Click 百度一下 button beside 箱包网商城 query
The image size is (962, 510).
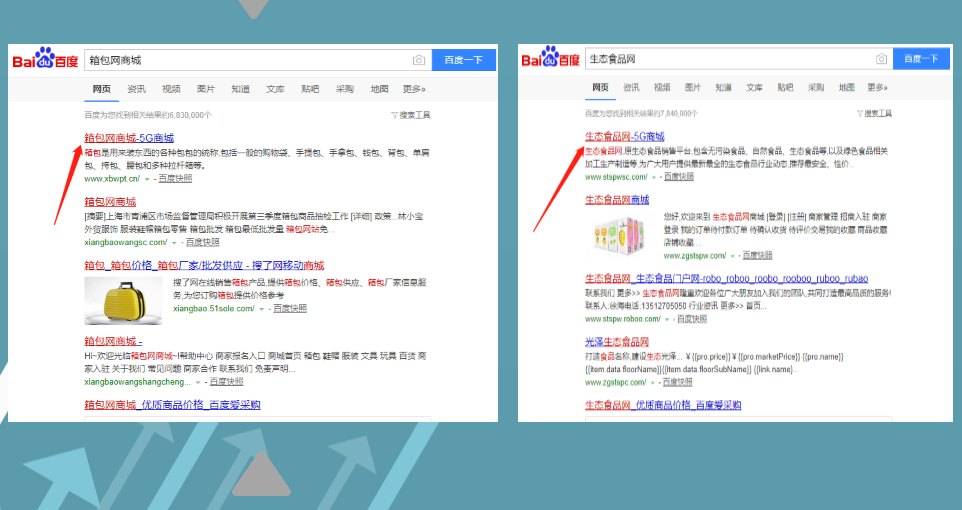point(464,60)
